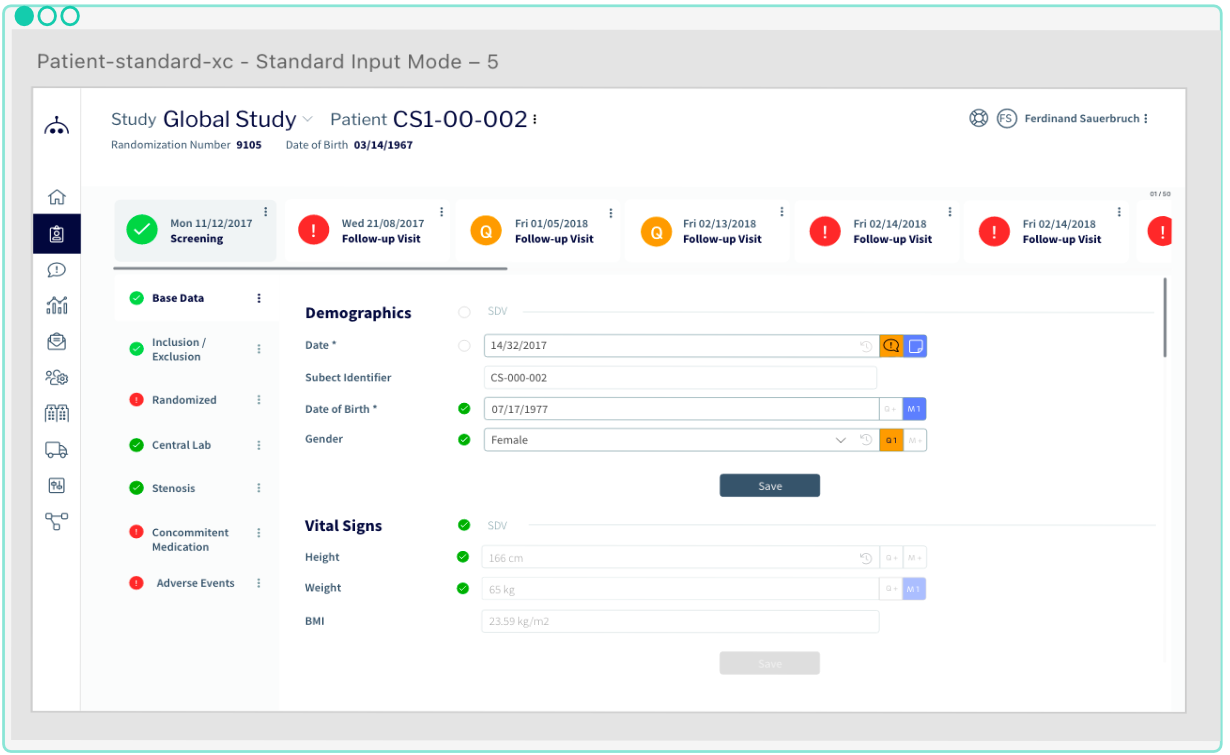Open the blue note icon on Date field

915,346
